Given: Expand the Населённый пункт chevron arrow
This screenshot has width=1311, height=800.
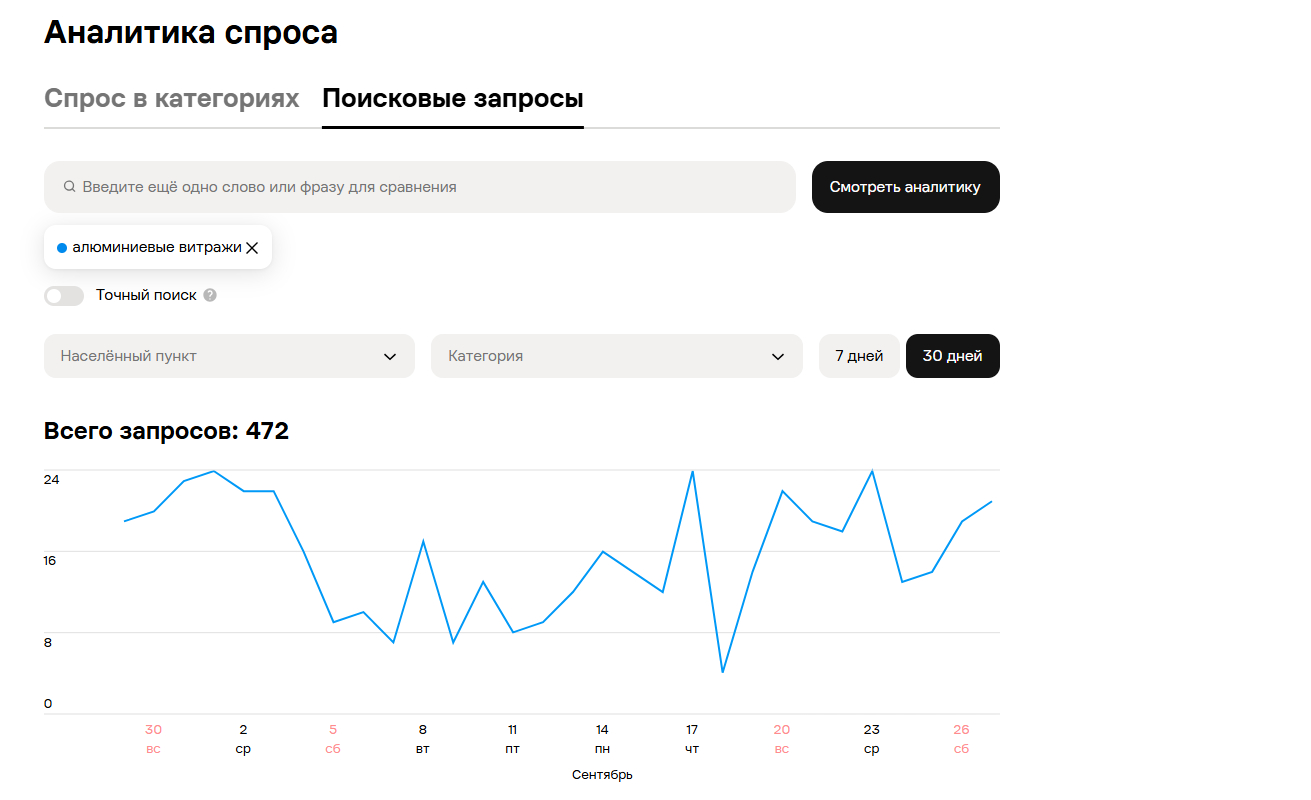Looking at the screenshot, I should point(390,357).
